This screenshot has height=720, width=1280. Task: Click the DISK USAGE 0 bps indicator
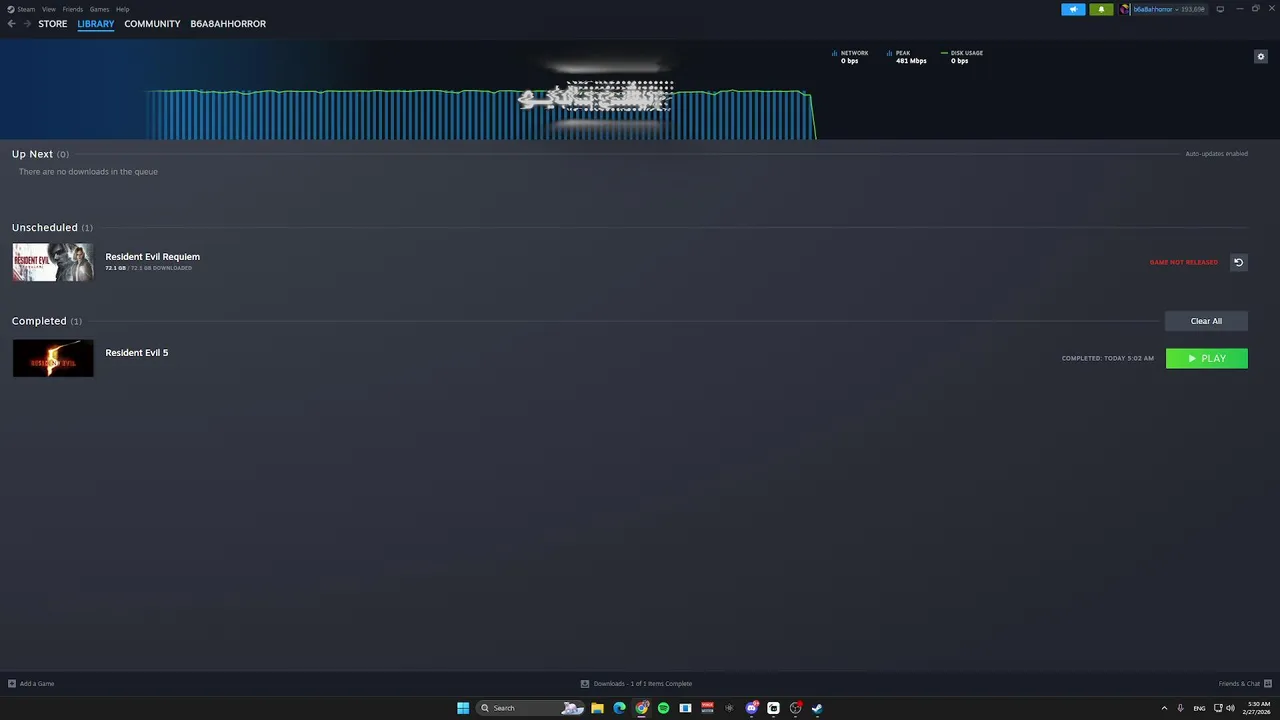coord(962,57)
